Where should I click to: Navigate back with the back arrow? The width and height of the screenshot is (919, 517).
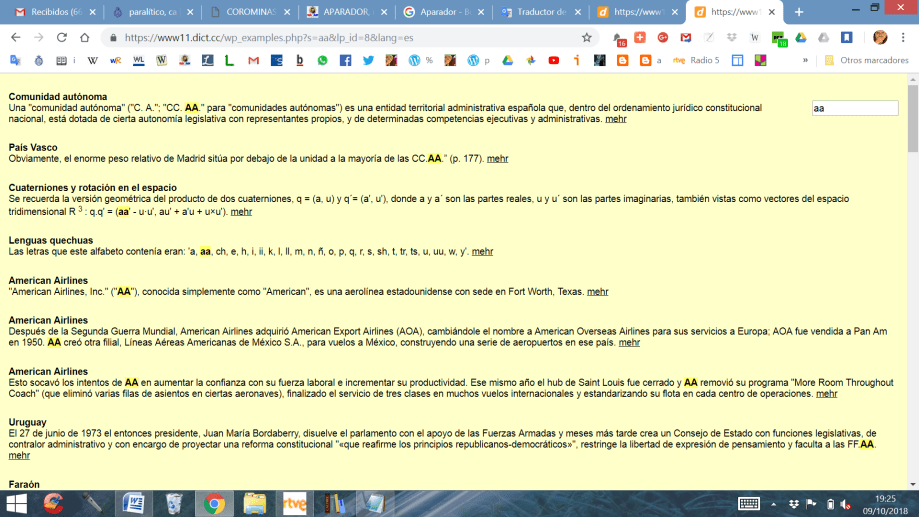[15, 37]
